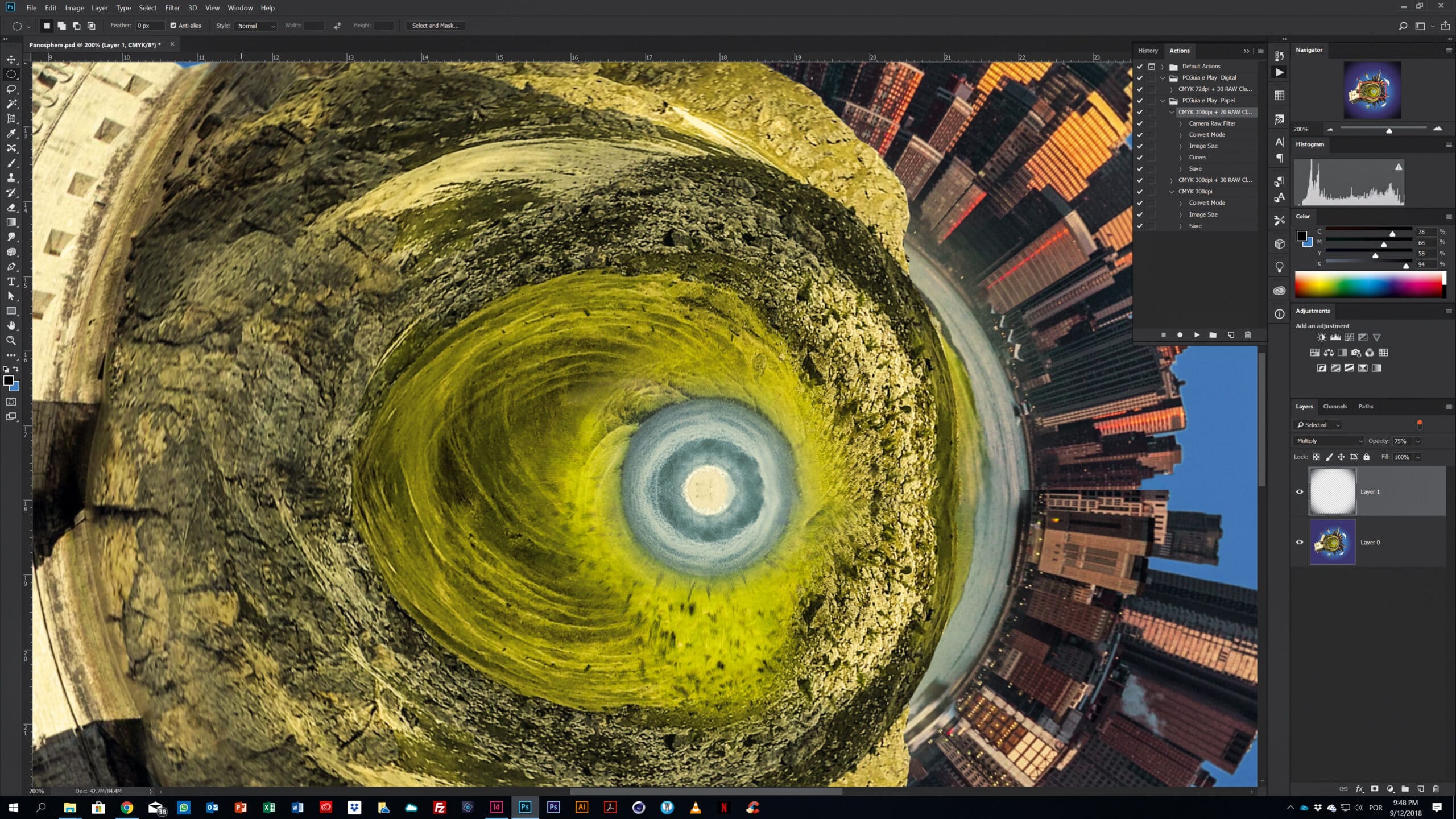Screen dimensions: 1456x819
Task: Click the CMYK color spectrum ramp
Action: tap(1368, 285)
